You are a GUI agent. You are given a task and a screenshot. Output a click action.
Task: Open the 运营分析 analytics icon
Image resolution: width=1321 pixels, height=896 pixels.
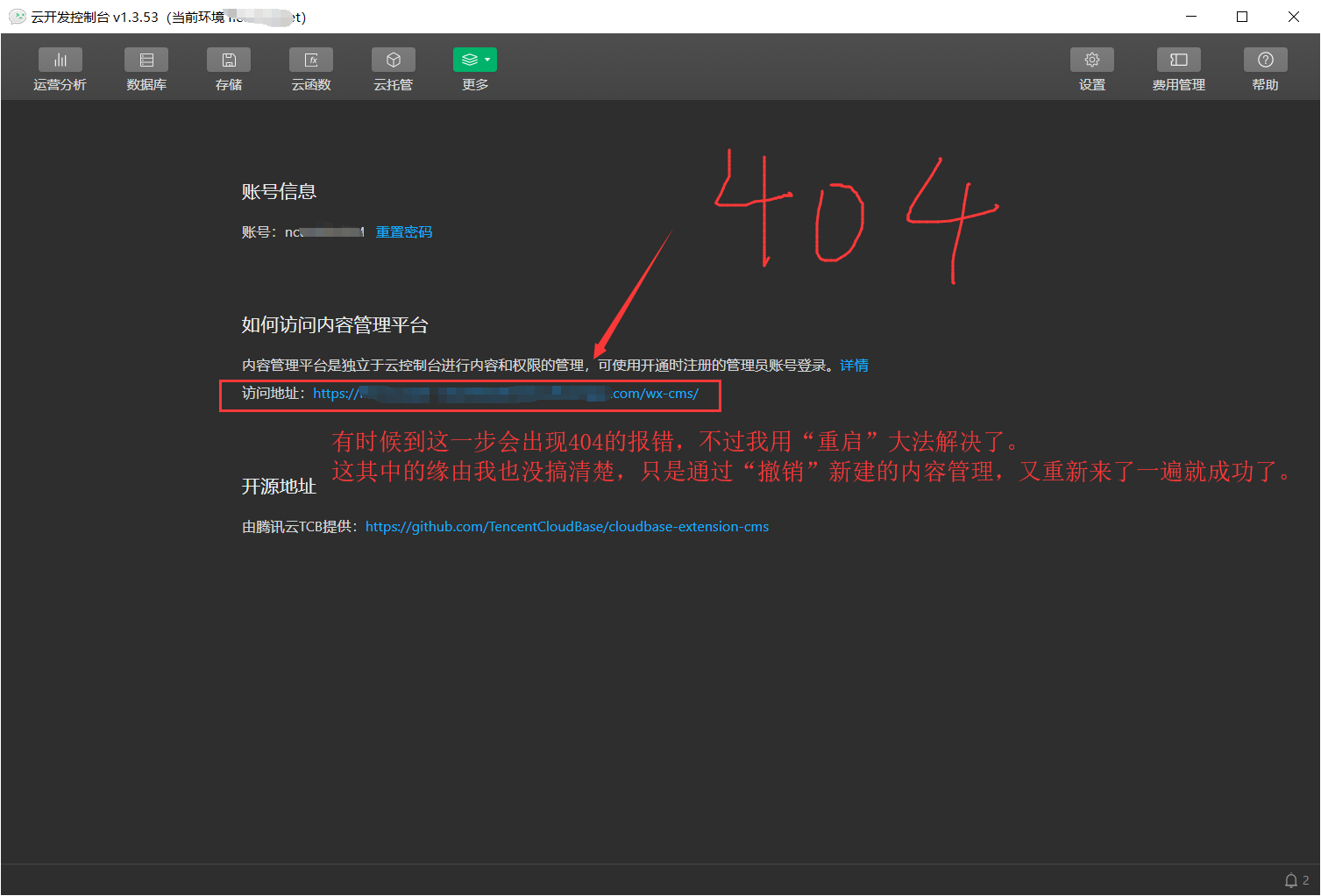pyautogui.click(x=60, y=60)
